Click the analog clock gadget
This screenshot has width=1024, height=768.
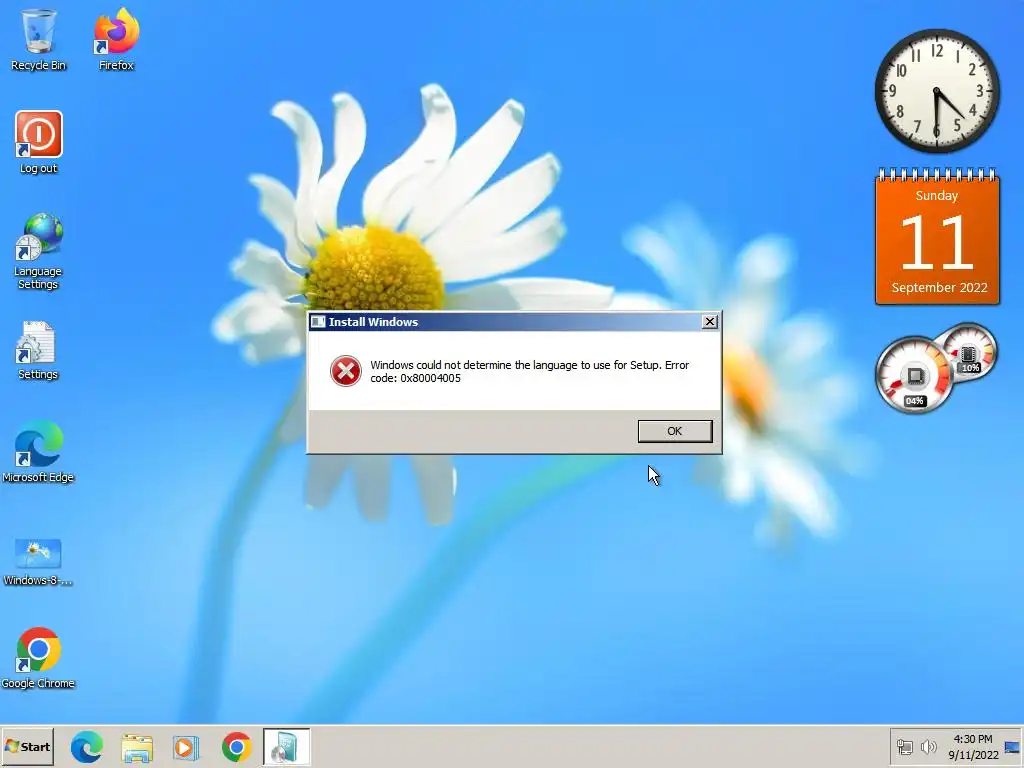point(937,91)
